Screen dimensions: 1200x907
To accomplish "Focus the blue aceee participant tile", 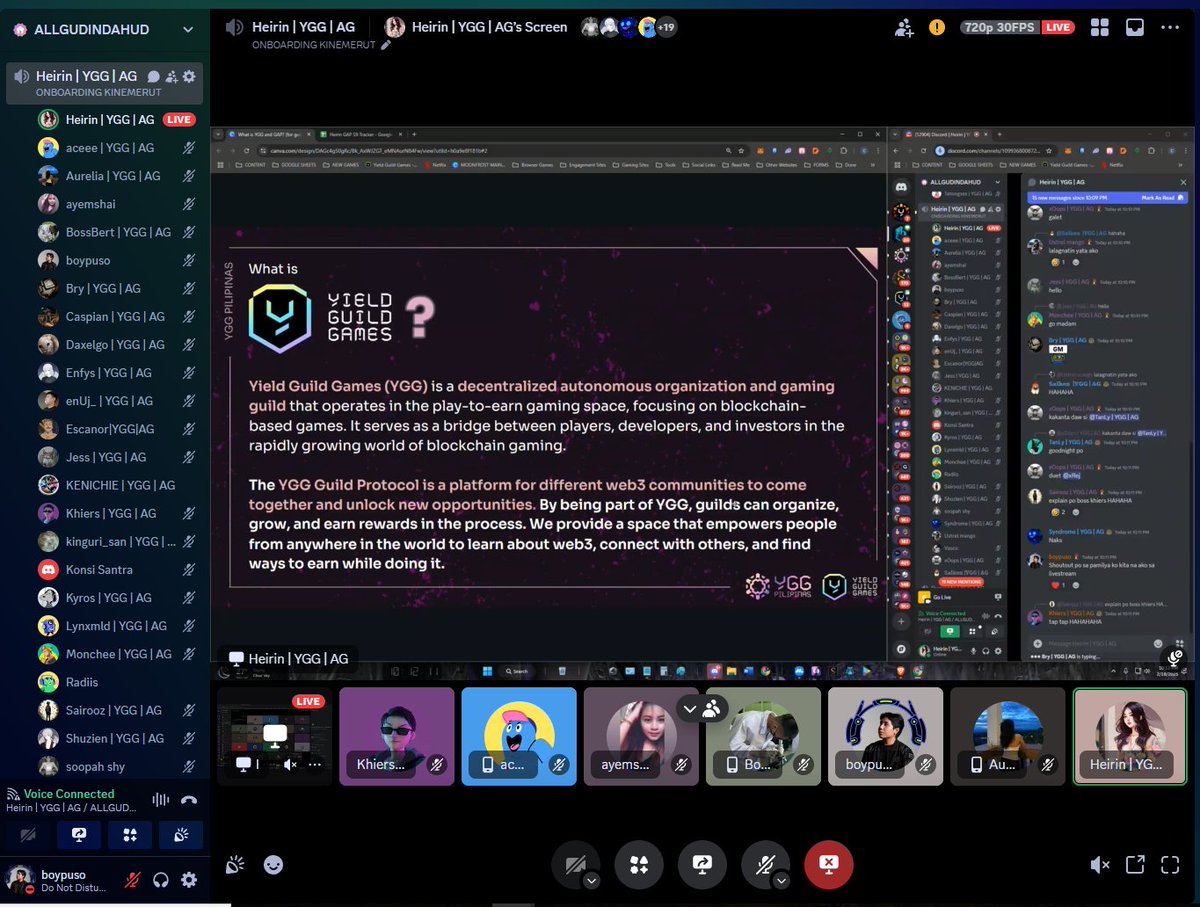I will (x=519, y=736).
